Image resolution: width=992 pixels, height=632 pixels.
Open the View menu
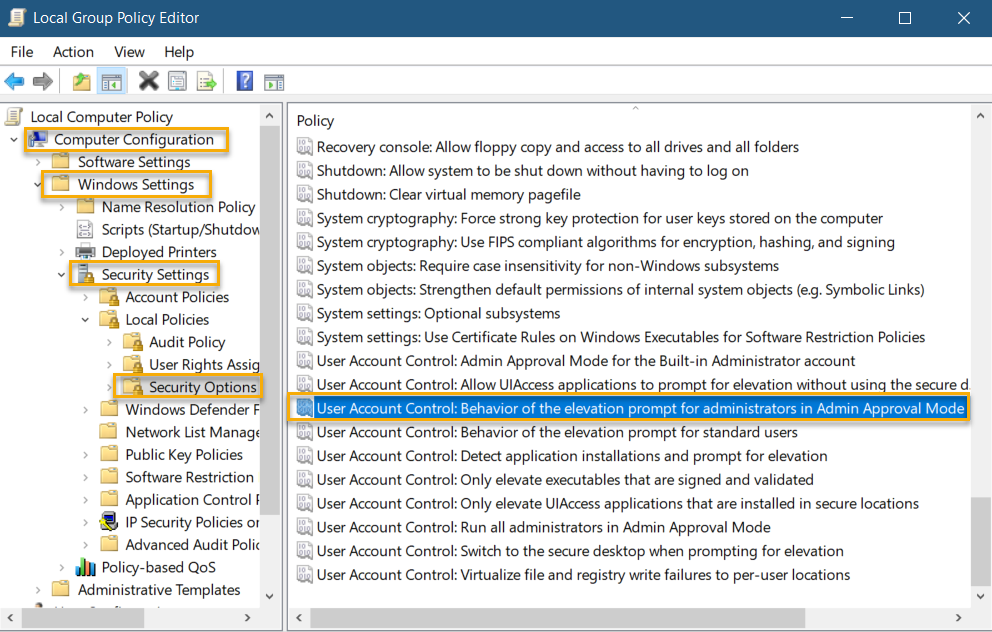129,51
